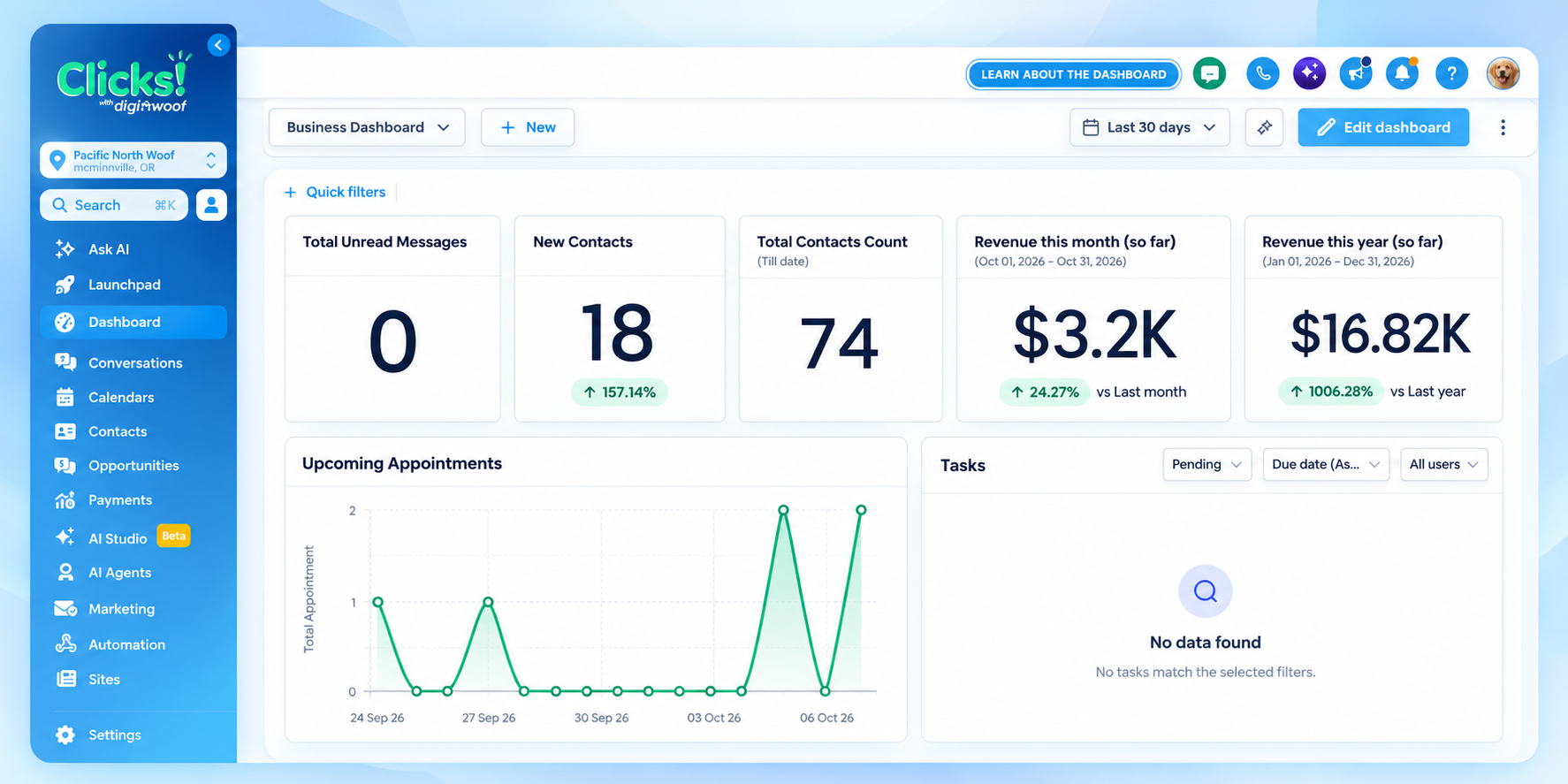This screenshot has height=784, width=1568.
Task: Open AI Studio Beta in the sidebar
Action: tap(133, 537)
